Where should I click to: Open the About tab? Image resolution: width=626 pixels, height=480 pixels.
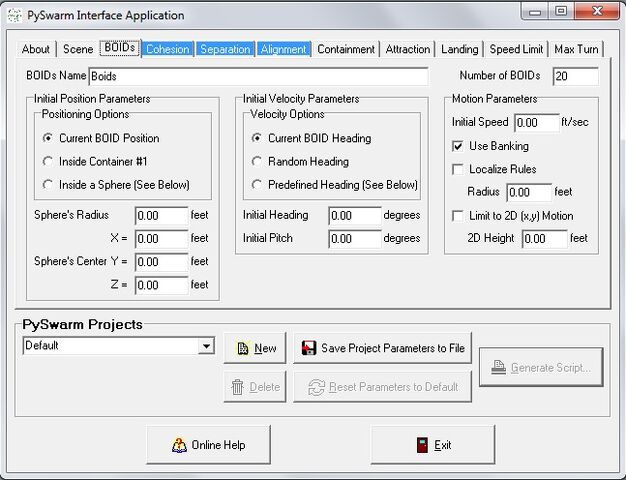click(36, 49)
